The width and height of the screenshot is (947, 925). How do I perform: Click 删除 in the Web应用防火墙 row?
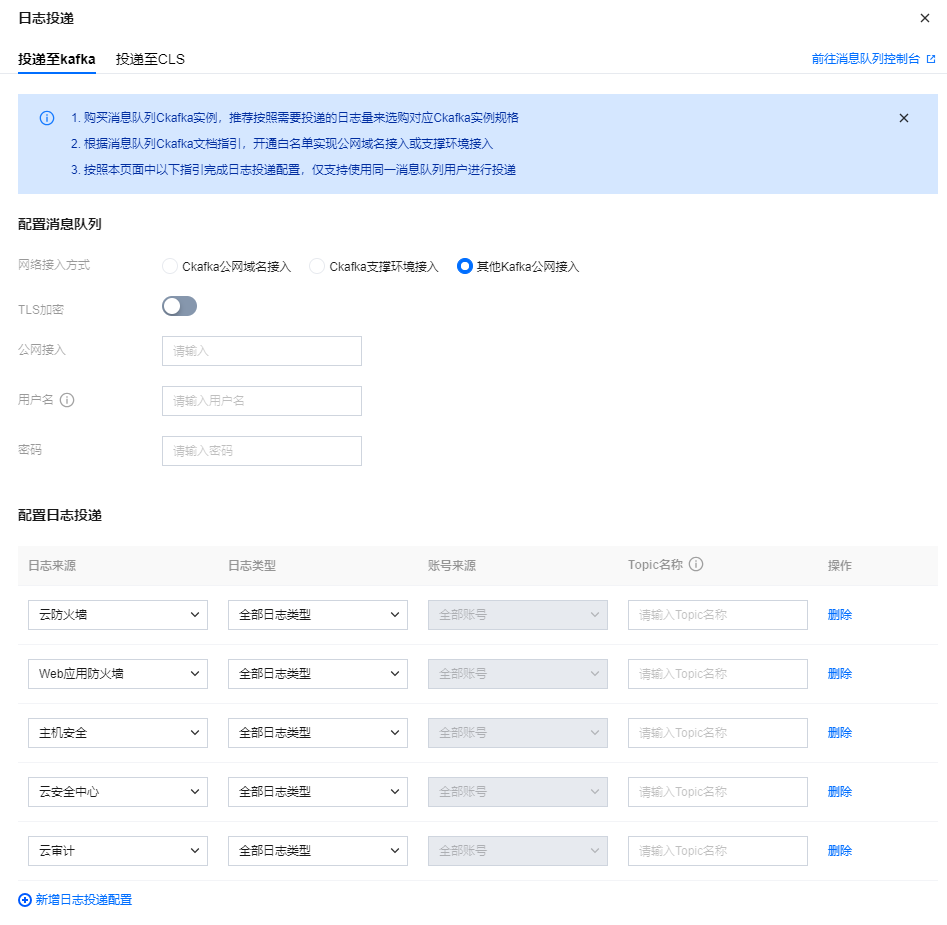[839, 674]
